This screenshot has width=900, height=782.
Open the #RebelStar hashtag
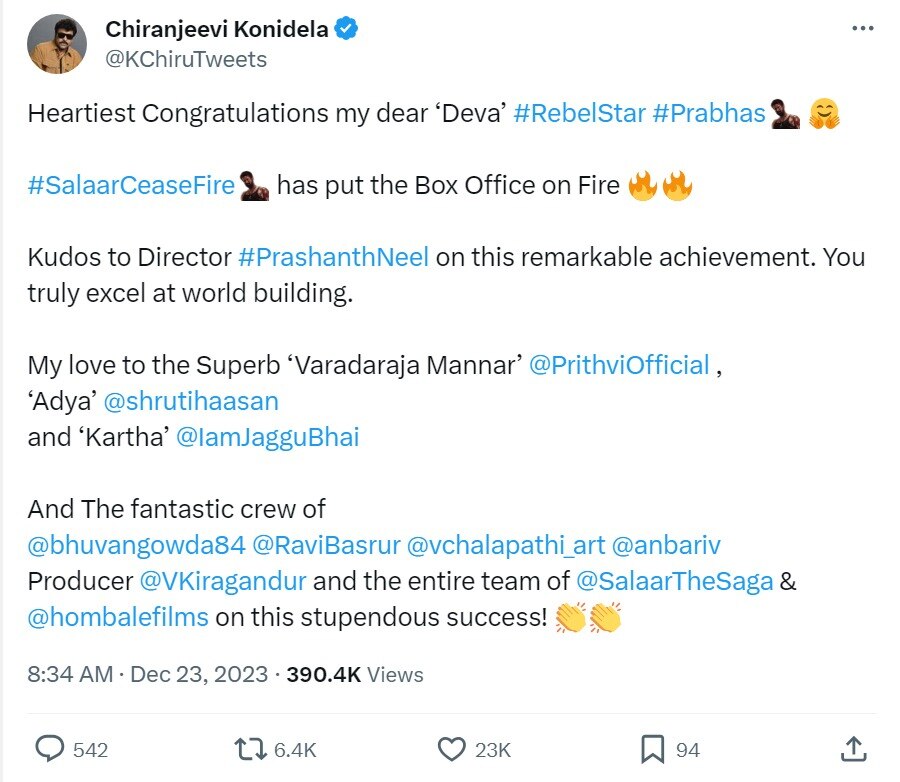coord(578,114)
